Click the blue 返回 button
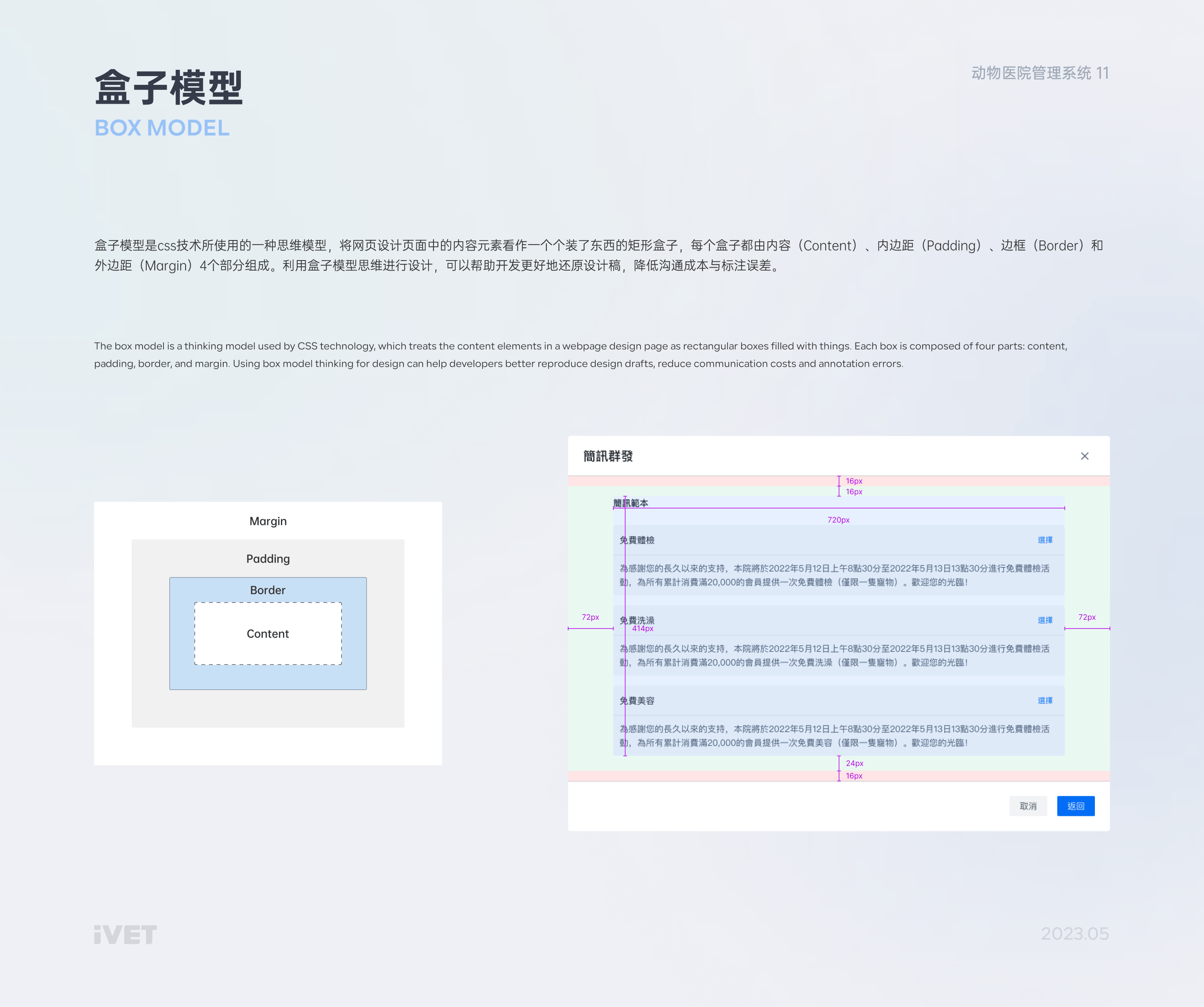The image size is (1204, 1007). 1076,806
